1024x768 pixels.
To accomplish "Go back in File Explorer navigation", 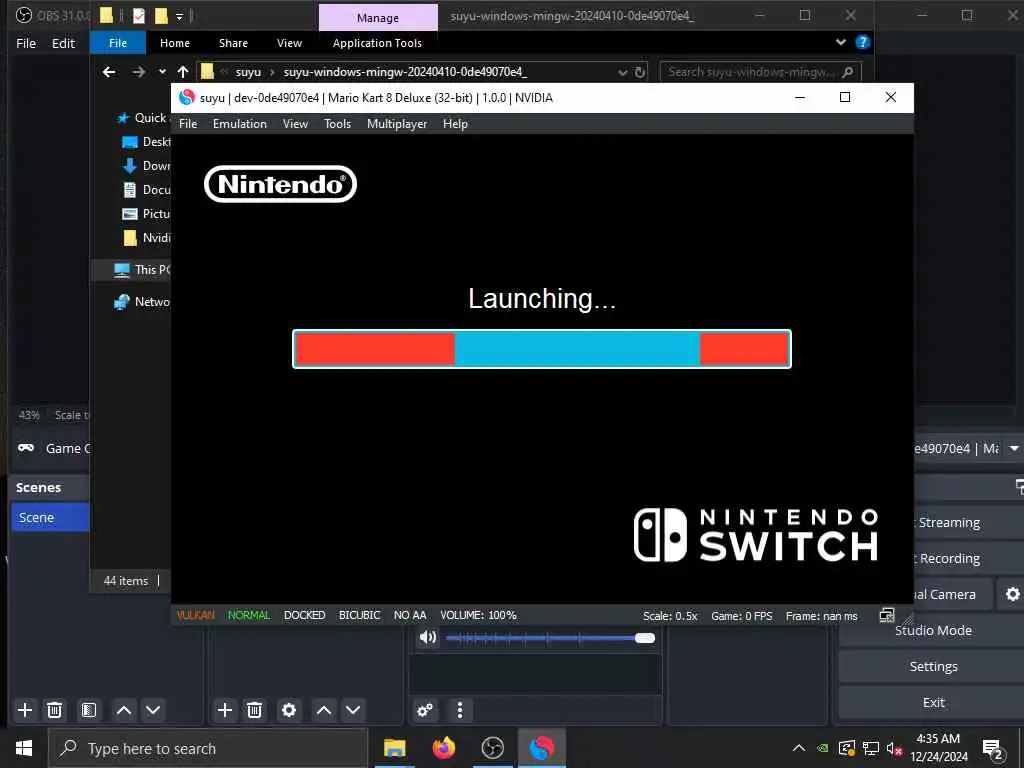I will tap(109, 72).
